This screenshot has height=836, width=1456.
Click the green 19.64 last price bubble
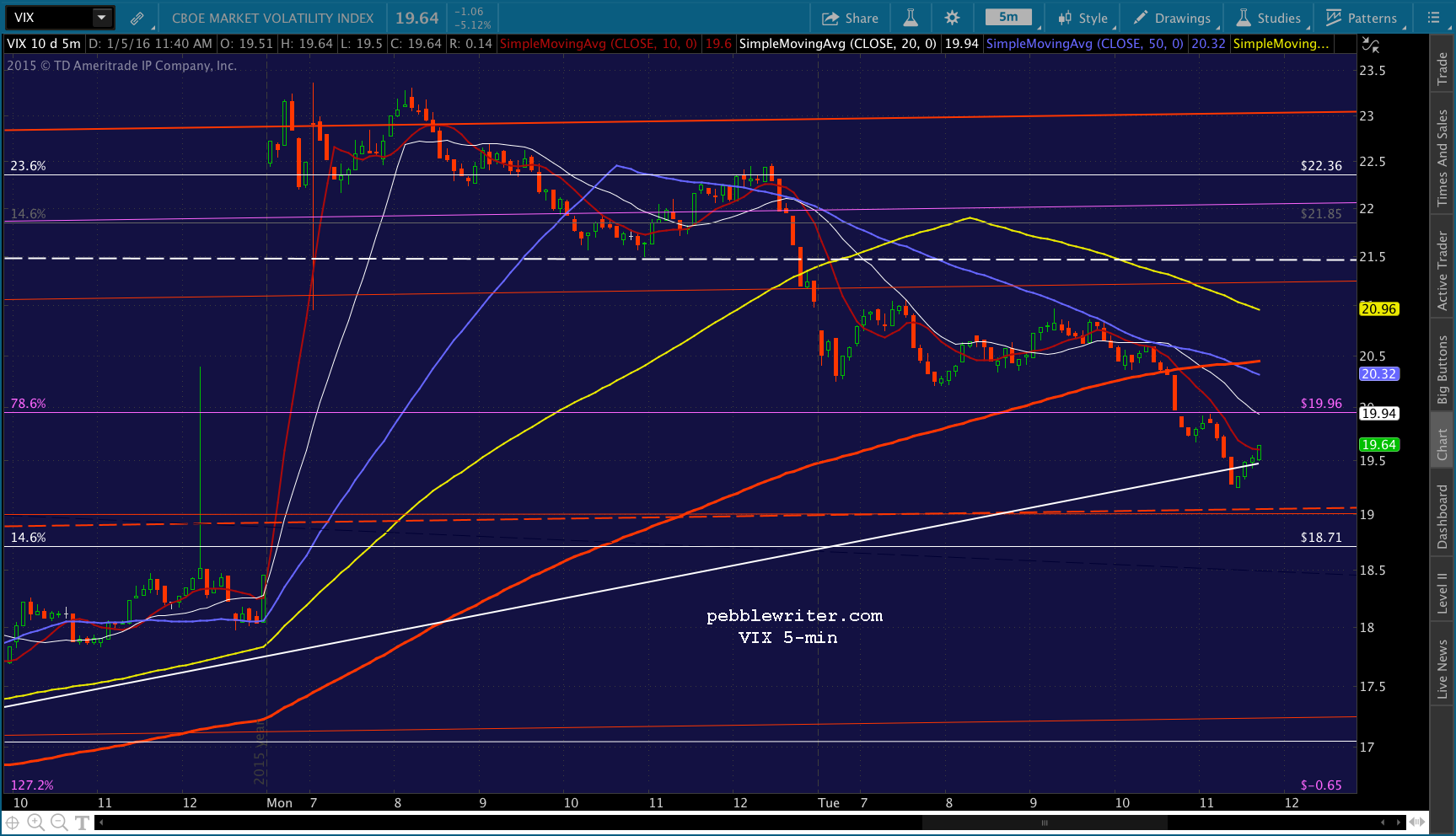coord(1379,445)
